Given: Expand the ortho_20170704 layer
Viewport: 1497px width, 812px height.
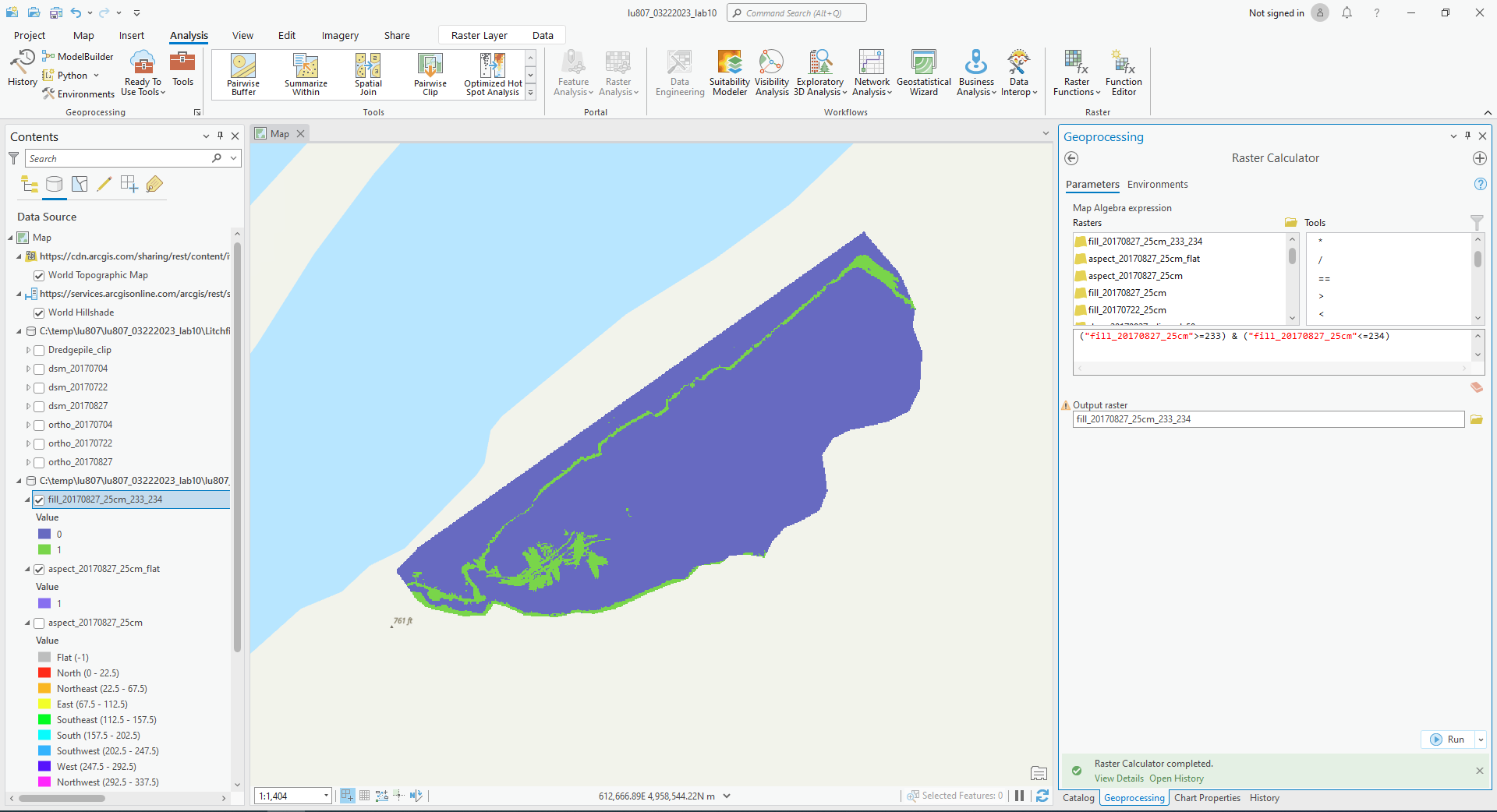Looking at the screenshot, I should [28, 425].
